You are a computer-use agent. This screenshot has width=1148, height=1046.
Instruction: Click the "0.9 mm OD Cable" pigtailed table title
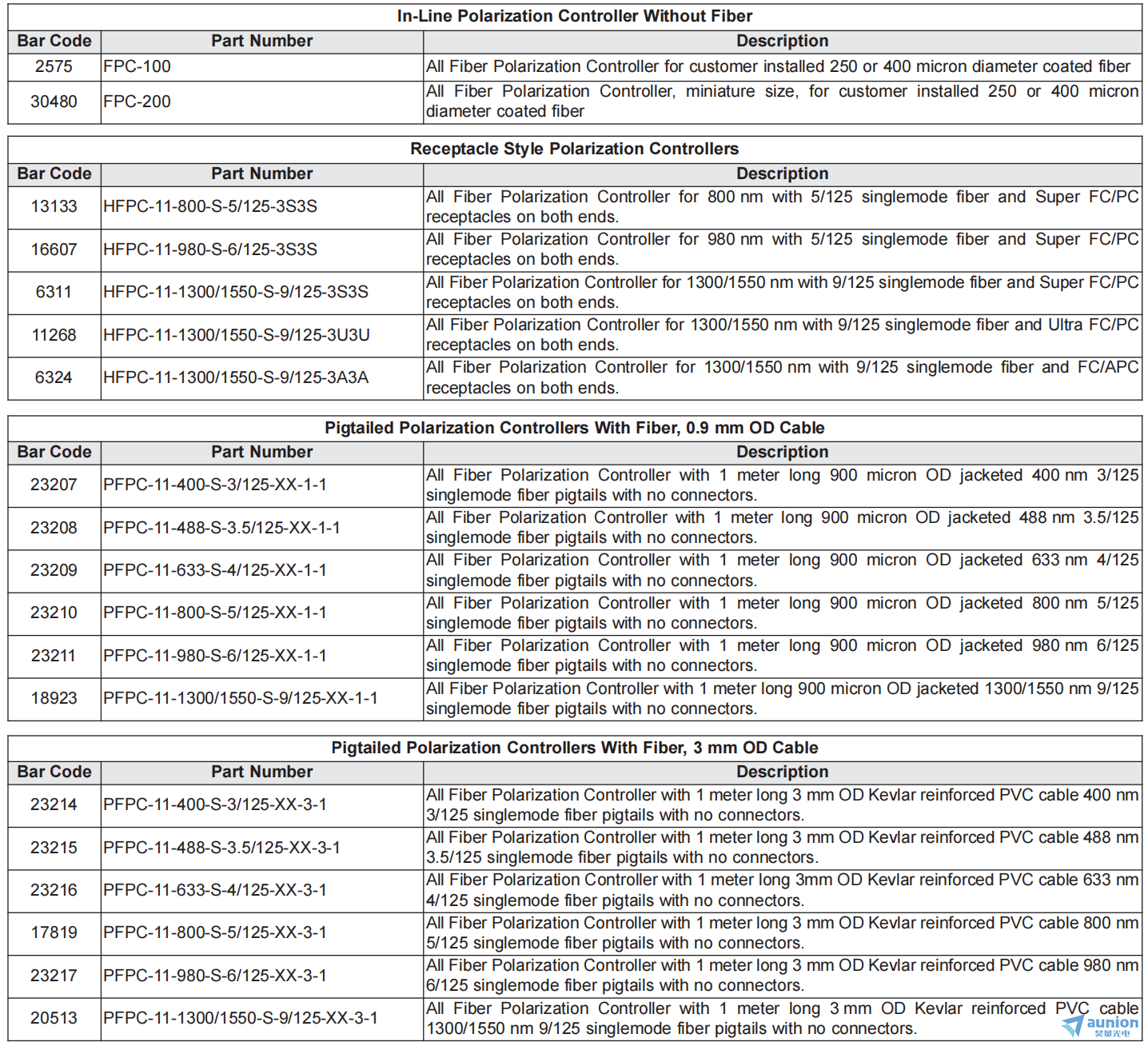574,428
